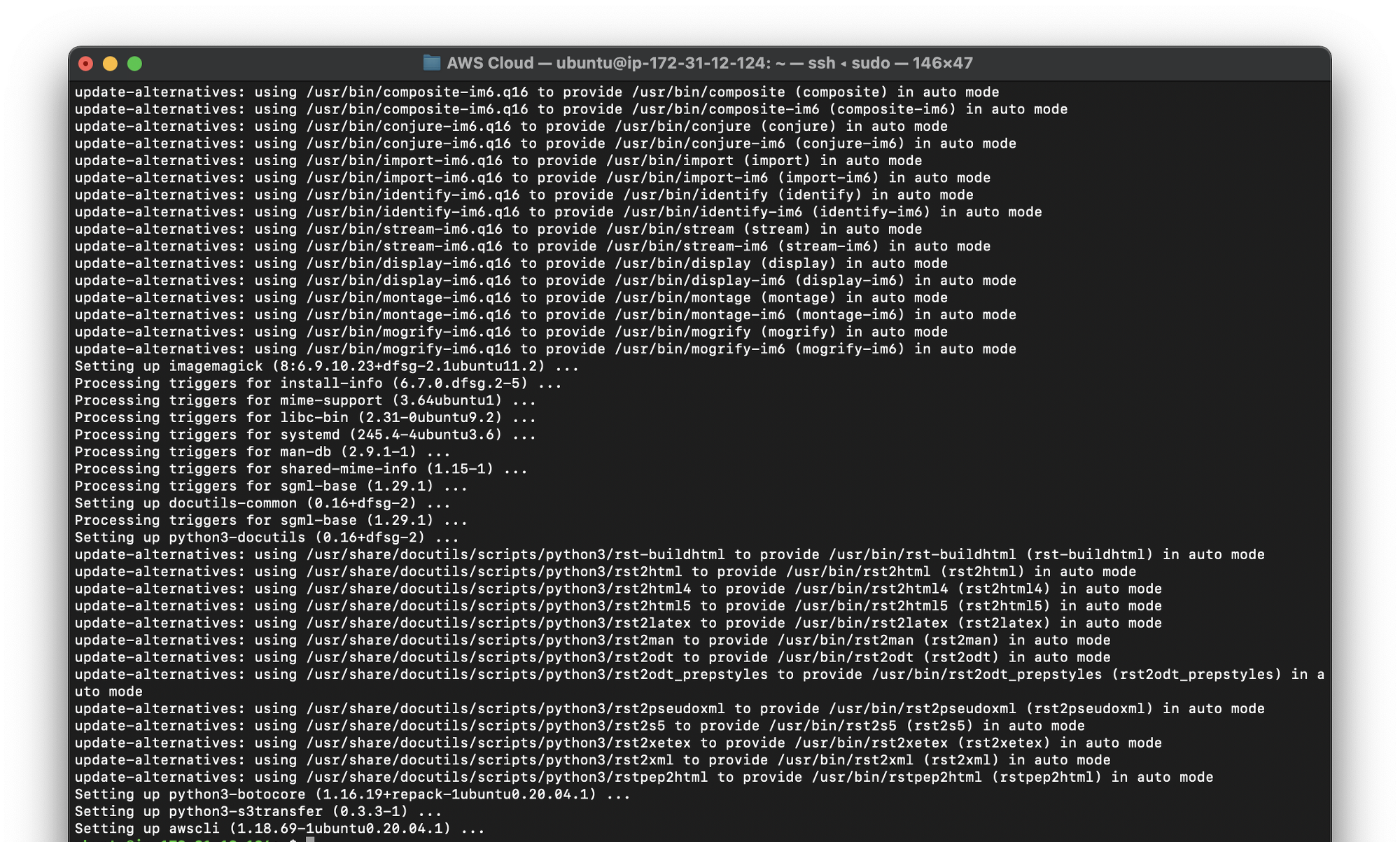The image size is (1400, 842).
Task: Click the terminal cursor block at the prompt
Action: [x=310, y=839]
